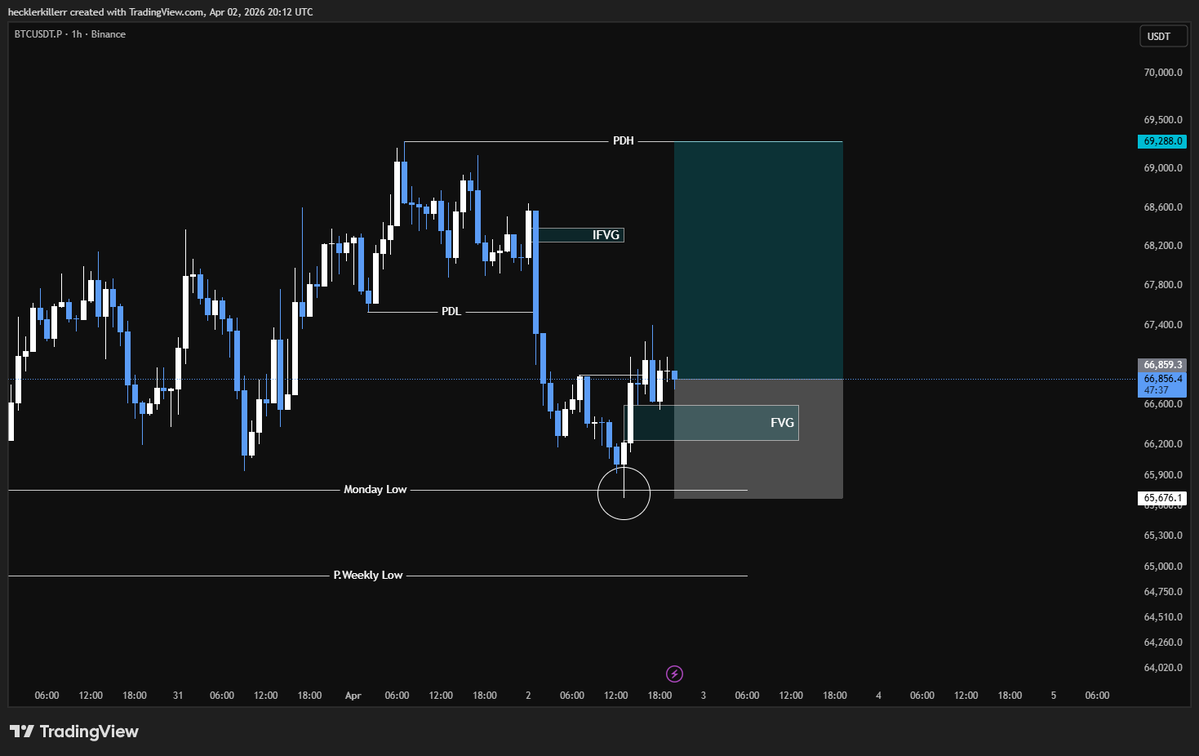Screen dimensions: 1199x756
Task: Click the 69,500.0 price axis label
Action: (x=1162, y=120)
